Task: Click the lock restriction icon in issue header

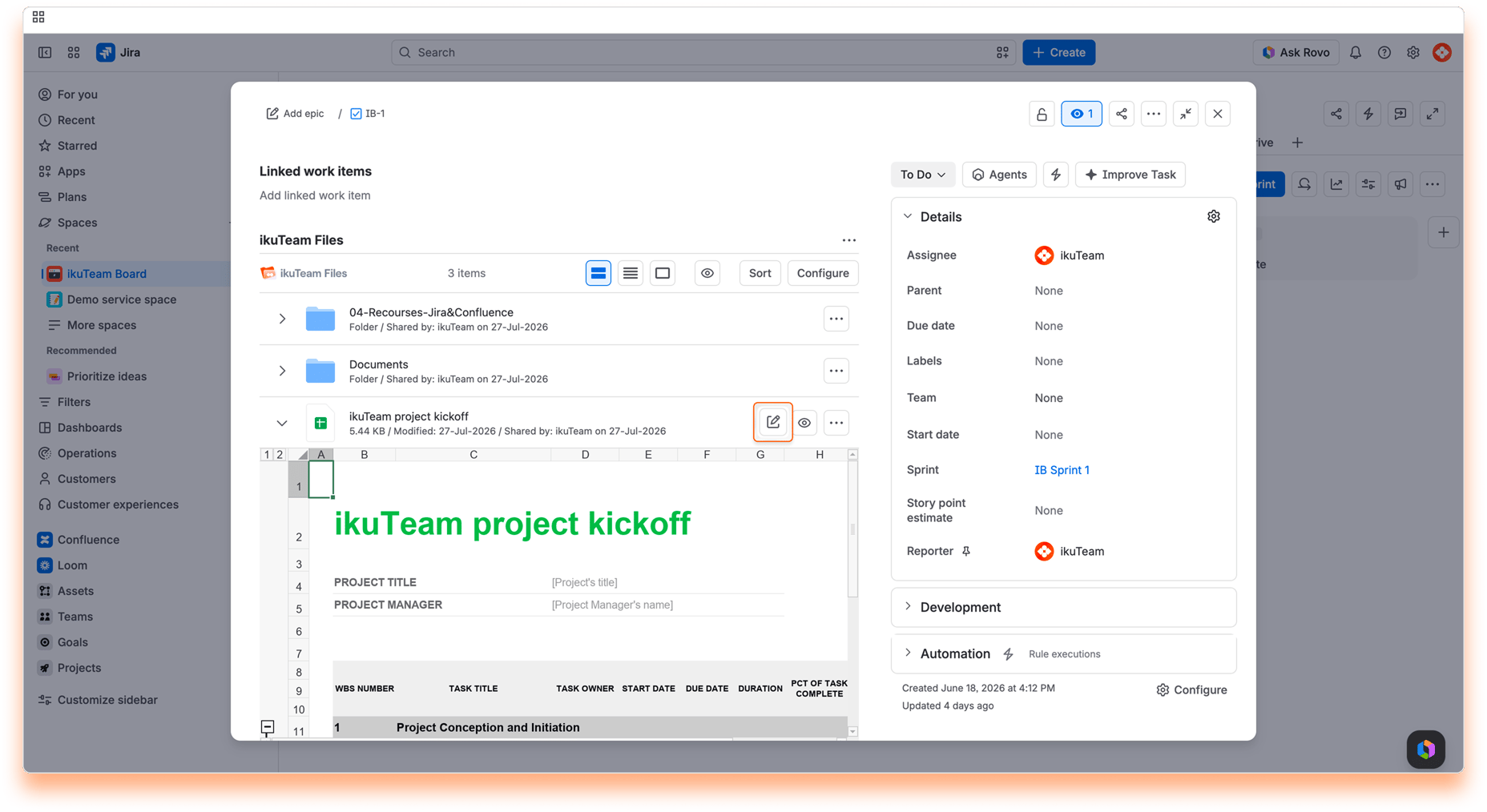Action: [x=1042, y=114]
